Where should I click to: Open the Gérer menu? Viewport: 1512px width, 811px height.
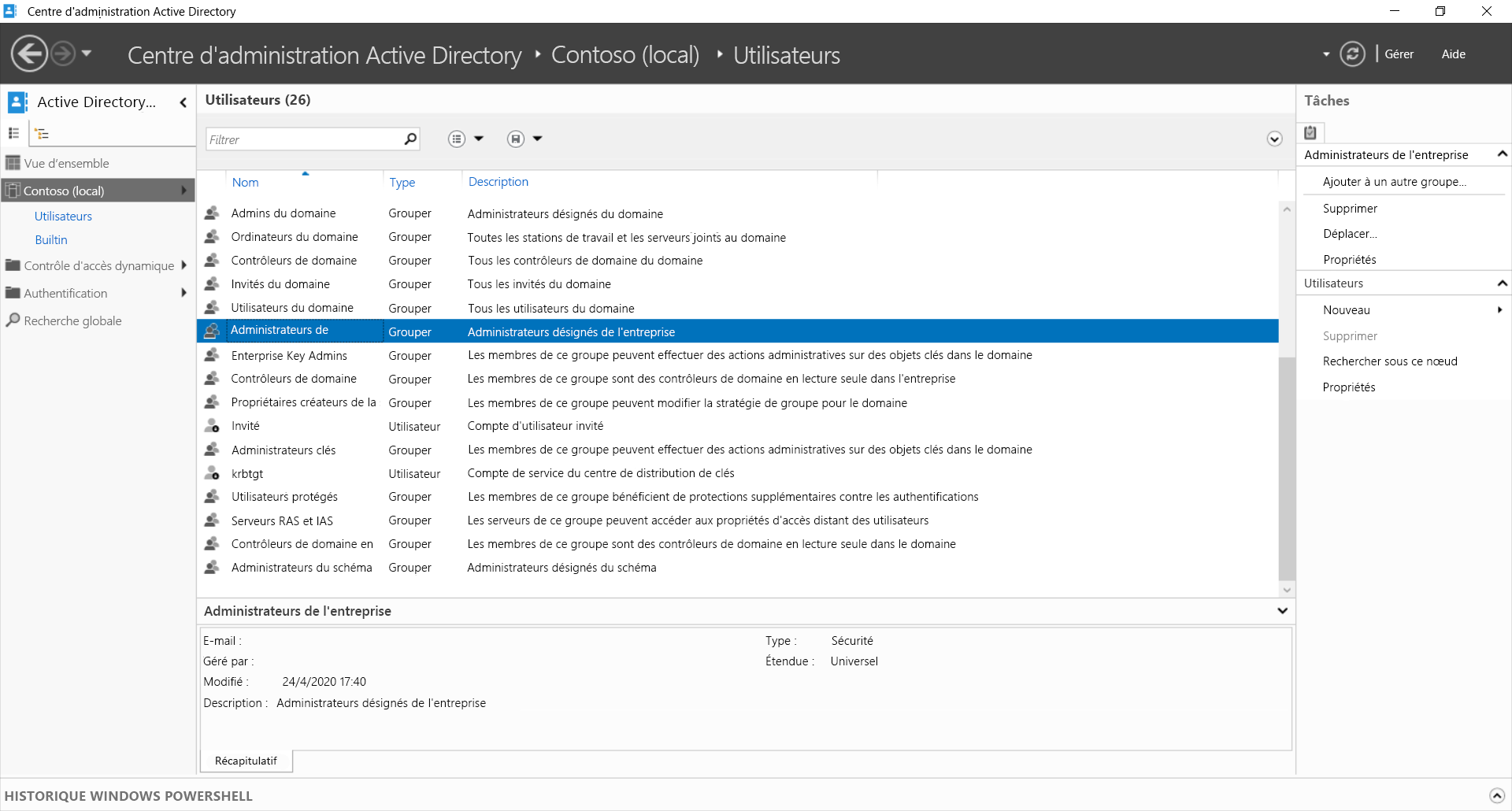(1399, 54)
